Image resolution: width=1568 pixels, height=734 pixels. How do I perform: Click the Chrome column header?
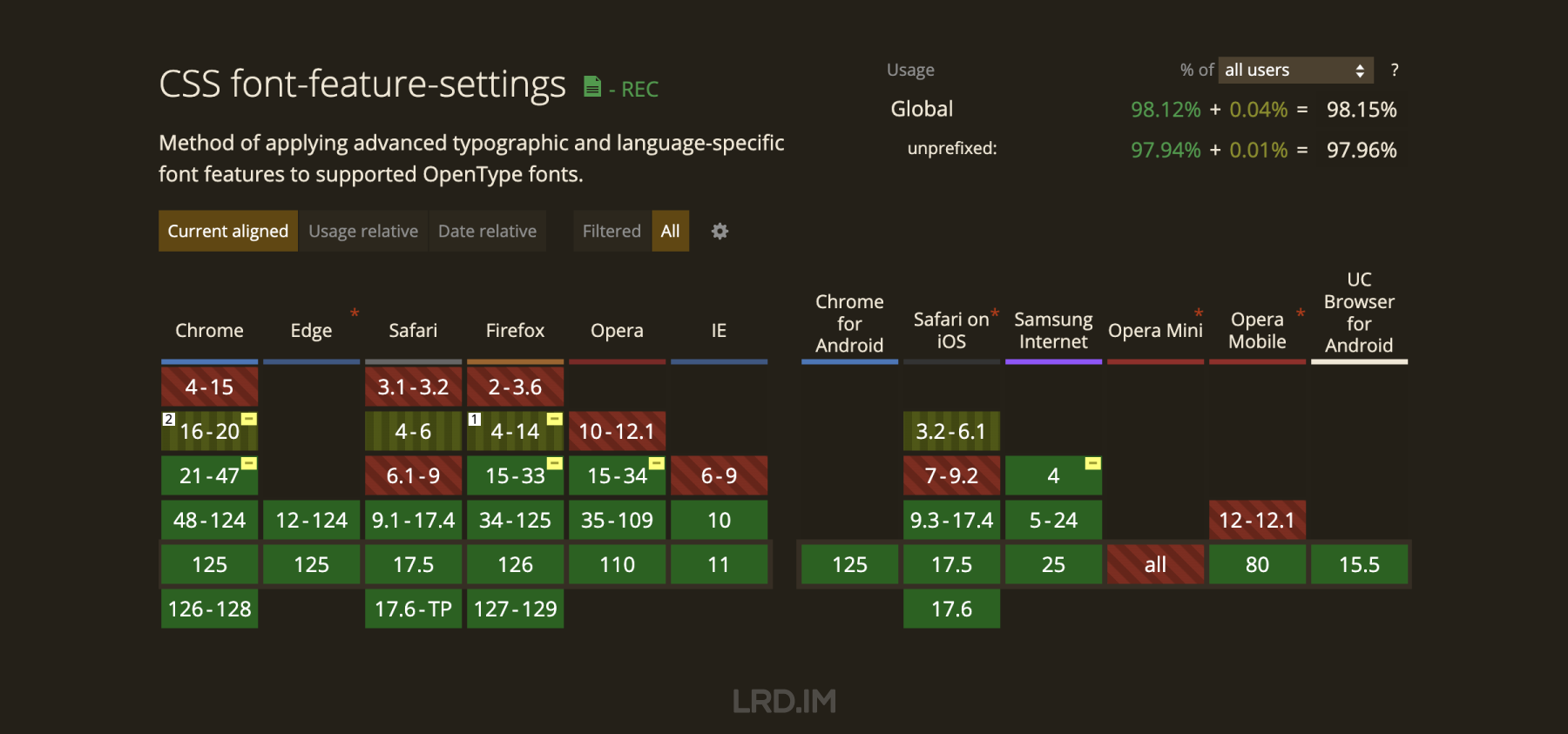tap(209, 331)
